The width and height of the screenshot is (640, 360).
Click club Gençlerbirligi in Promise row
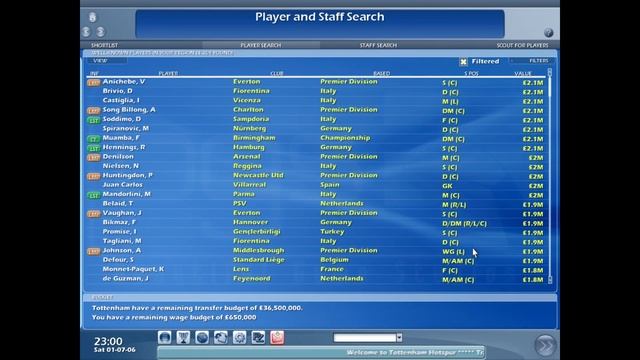coord(257,232)
